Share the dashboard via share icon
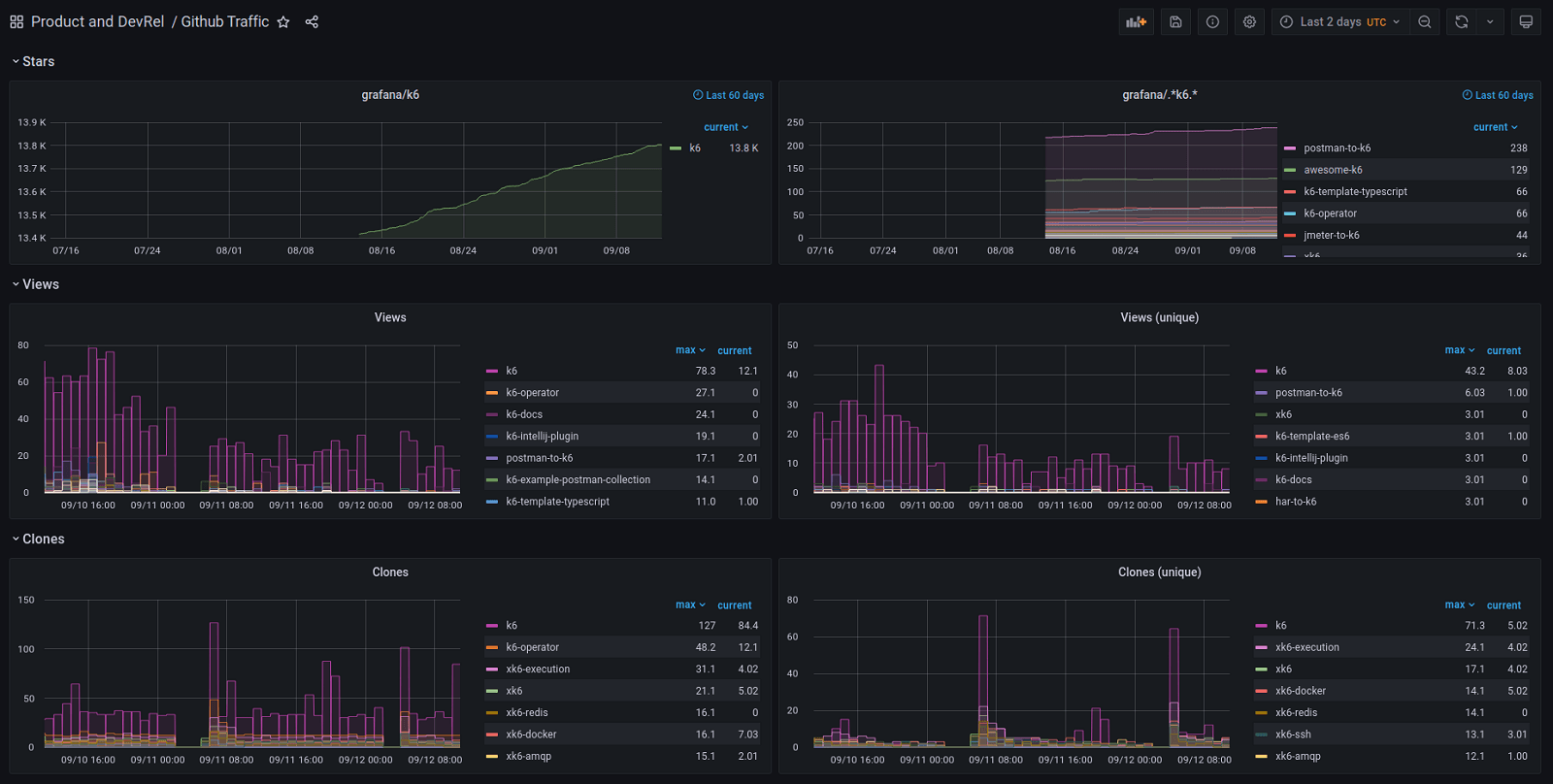 click(312, 21)
